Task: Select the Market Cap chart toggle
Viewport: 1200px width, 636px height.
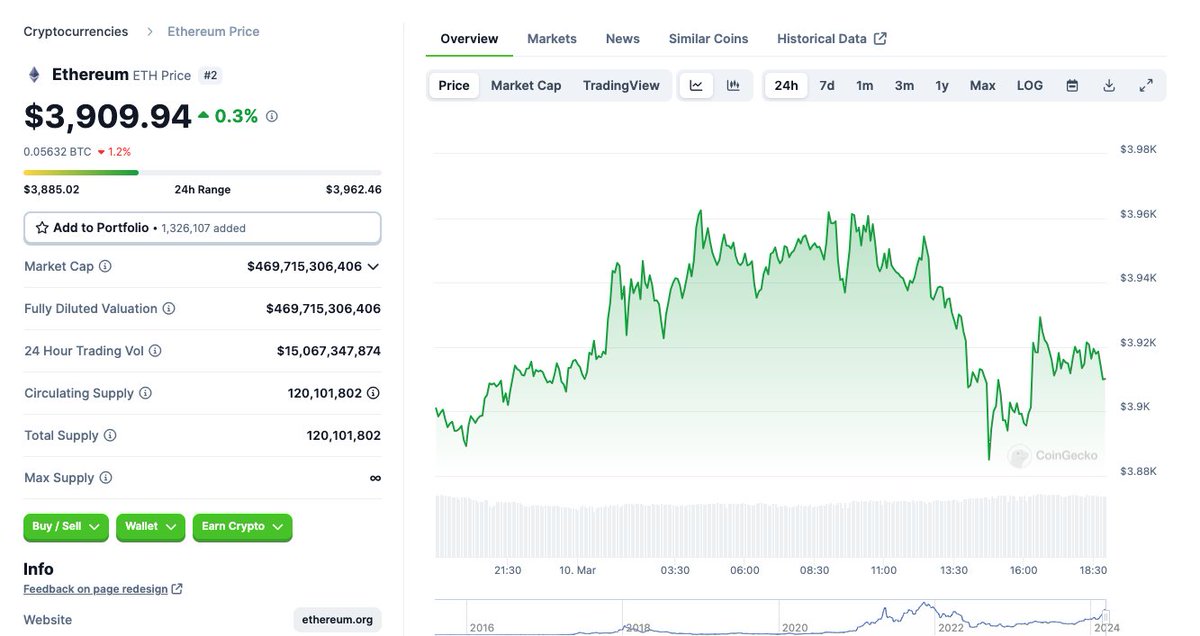Action: 526,85
